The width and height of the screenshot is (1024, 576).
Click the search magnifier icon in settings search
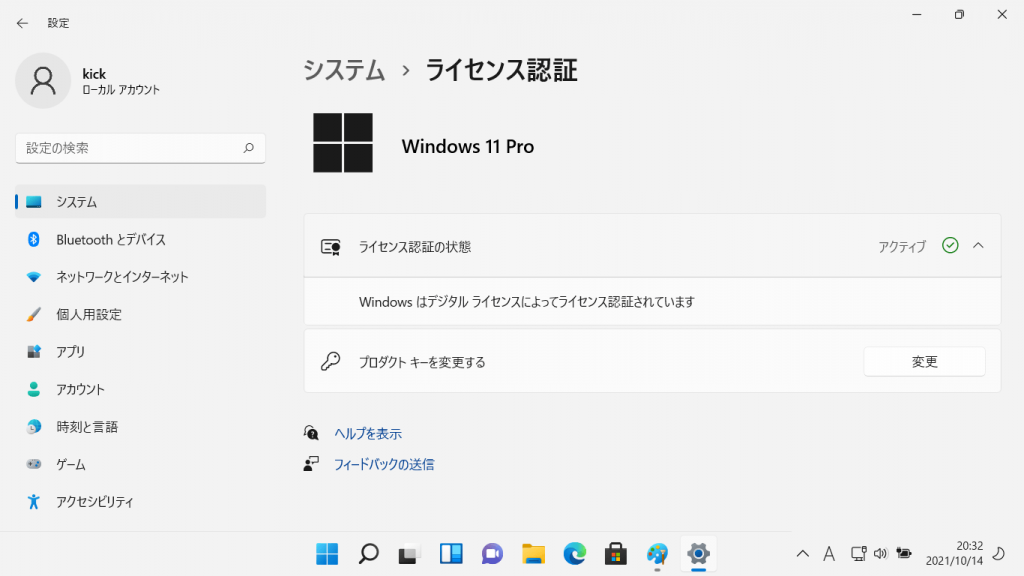(249, 148)
